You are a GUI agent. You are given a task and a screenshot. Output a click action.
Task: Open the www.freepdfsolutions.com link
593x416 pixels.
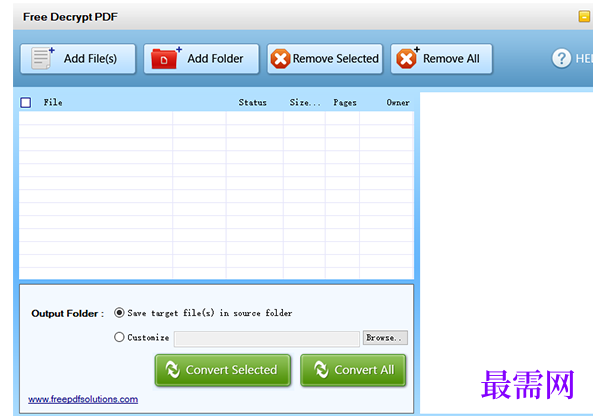pyautogui.click(x=83, y=399)
